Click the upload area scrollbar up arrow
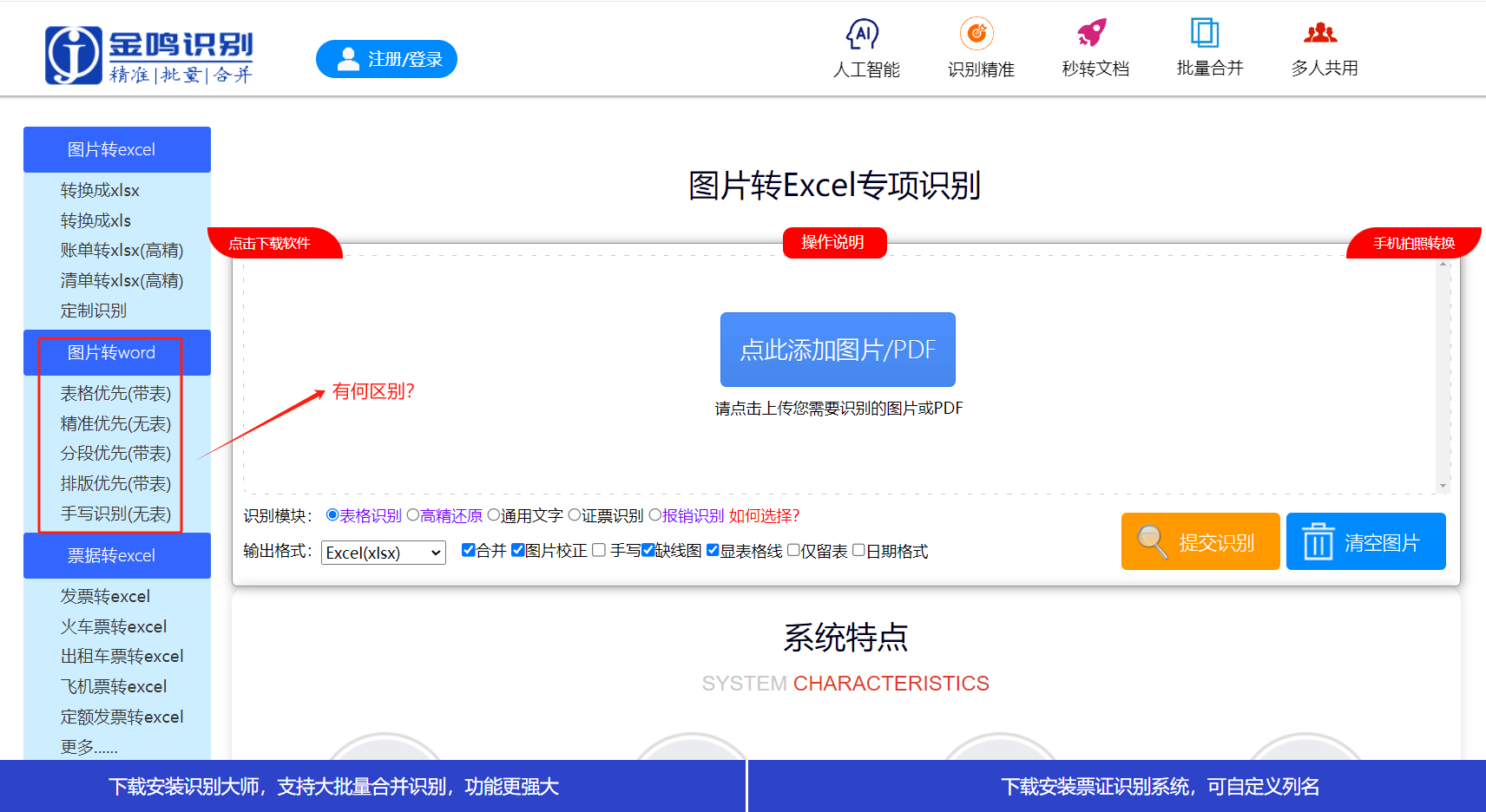Viewport: 1486px width, 812px height. (x=1443, y=263)
